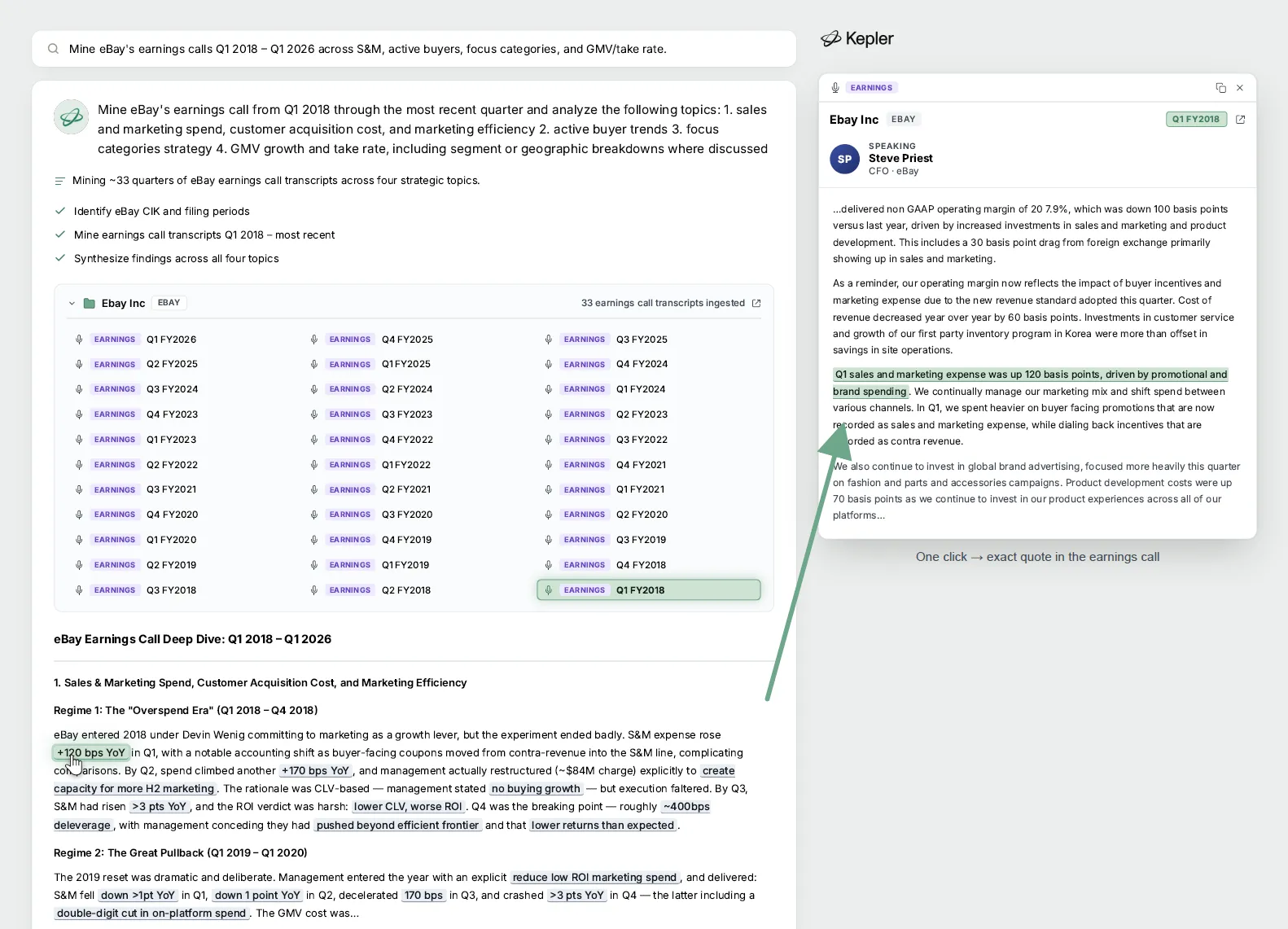The image size is (1288, 929).
Task: Click microphone icon on Q3 FY2021 row
Action: 79,490
